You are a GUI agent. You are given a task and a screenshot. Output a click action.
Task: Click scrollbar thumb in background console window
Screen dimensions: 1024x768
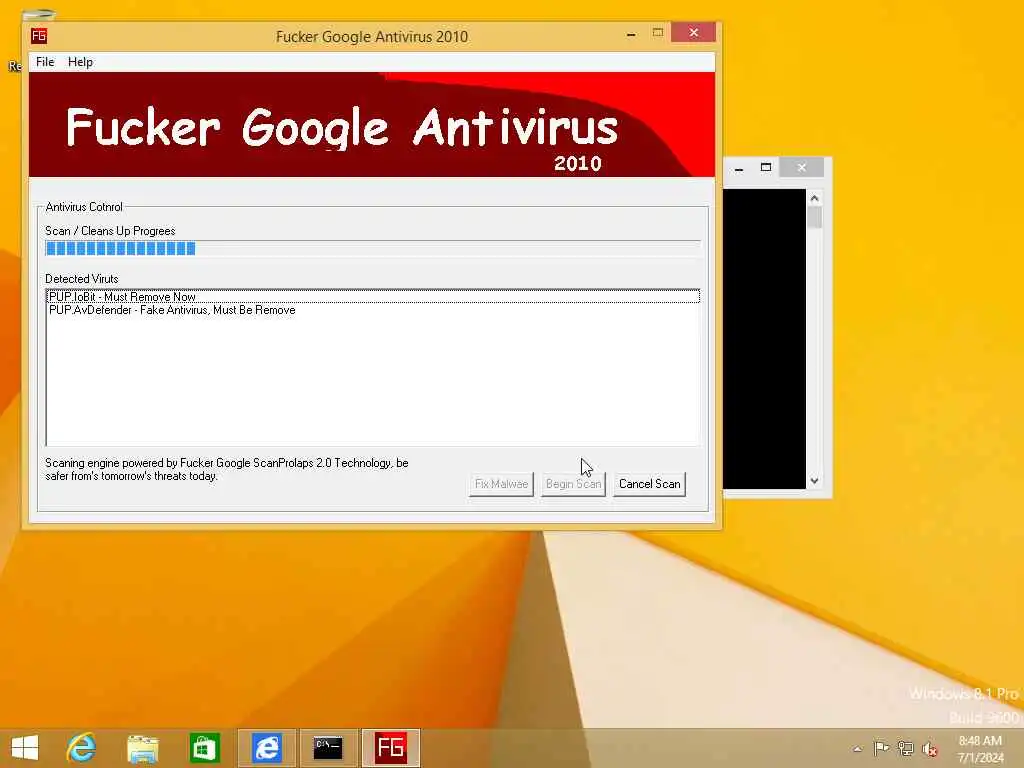click(814, 216)
